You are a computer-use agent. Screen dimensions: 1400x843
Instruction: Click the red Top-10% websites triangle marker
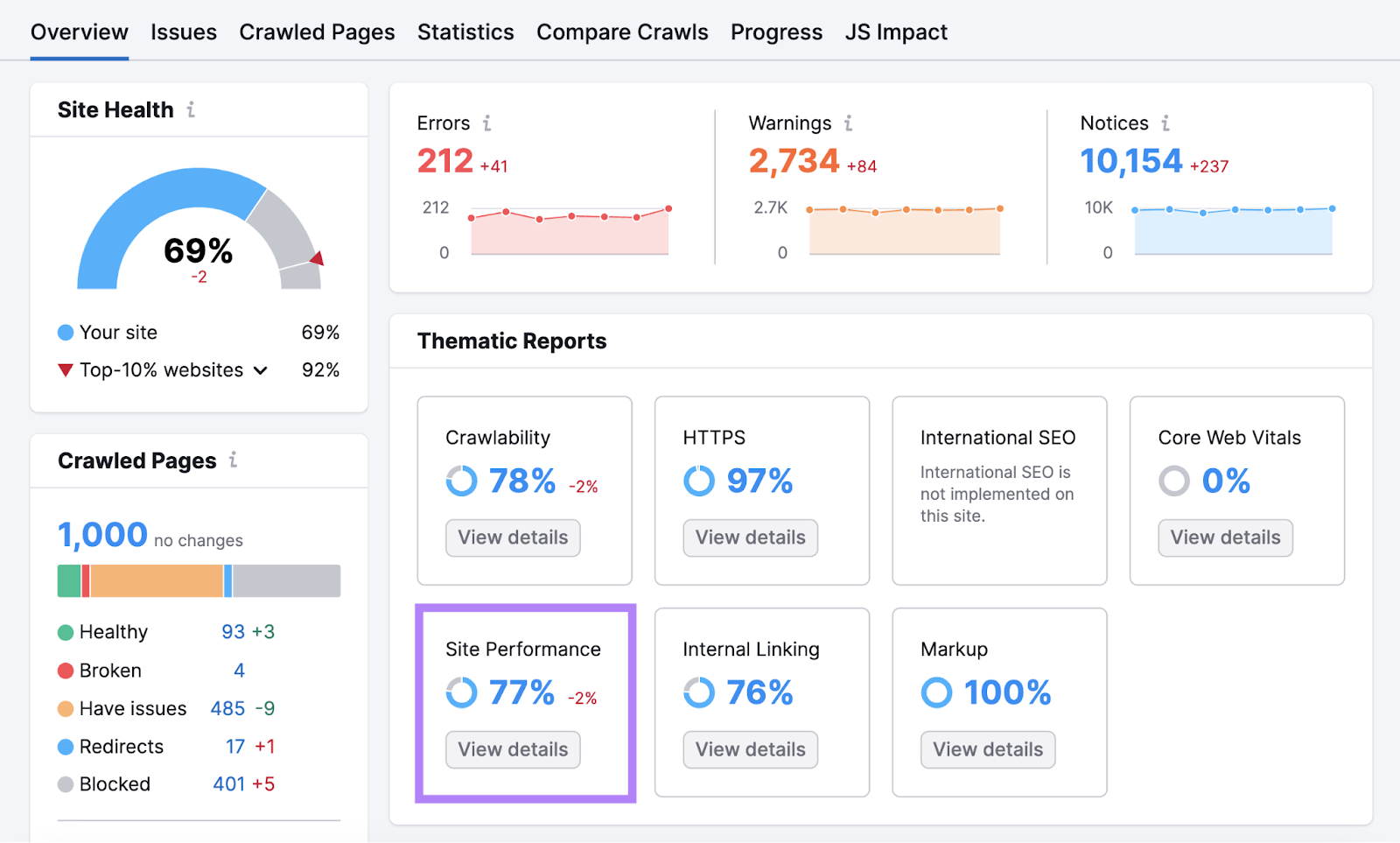pyautogui.click(x=66, y=370)
